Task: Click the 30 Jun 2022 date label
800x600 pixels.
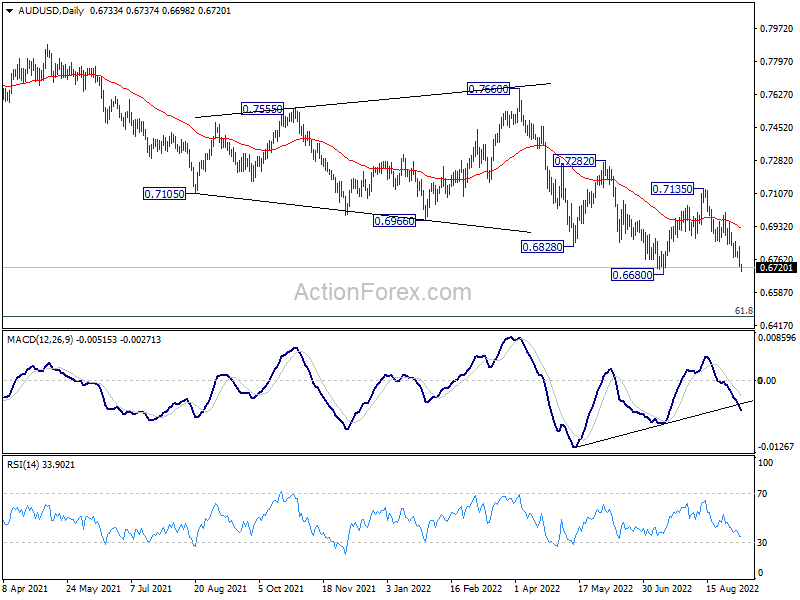Action: (667, 589)
